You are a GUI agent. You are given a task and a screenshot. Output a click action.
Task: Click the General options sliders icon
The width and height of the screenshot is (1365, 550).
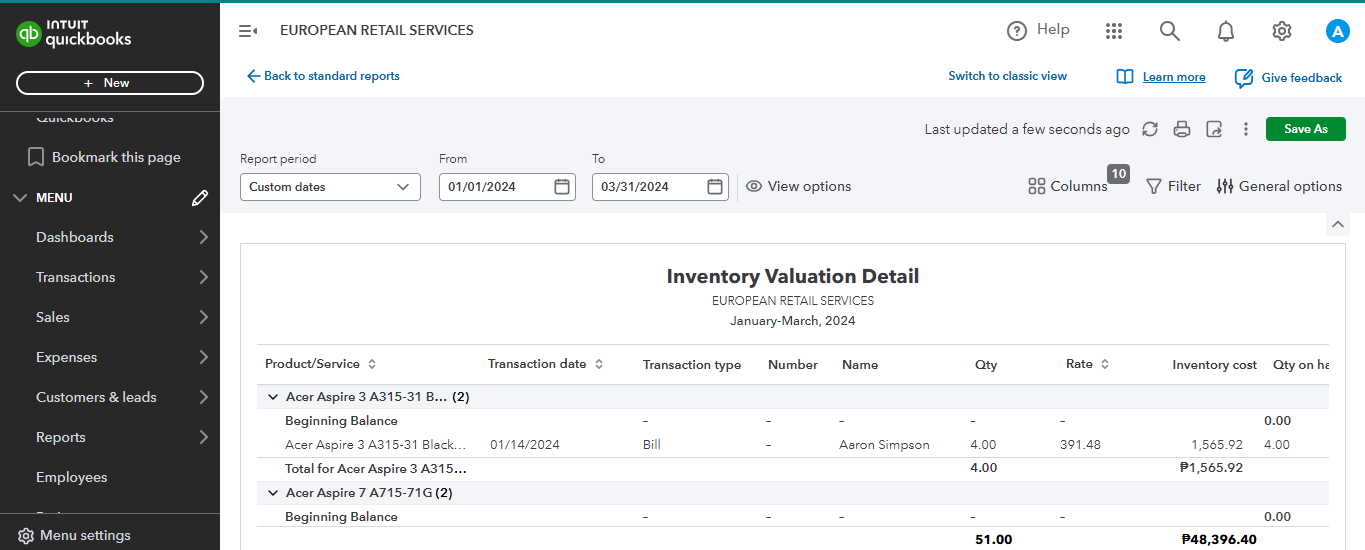(1225, 186)
